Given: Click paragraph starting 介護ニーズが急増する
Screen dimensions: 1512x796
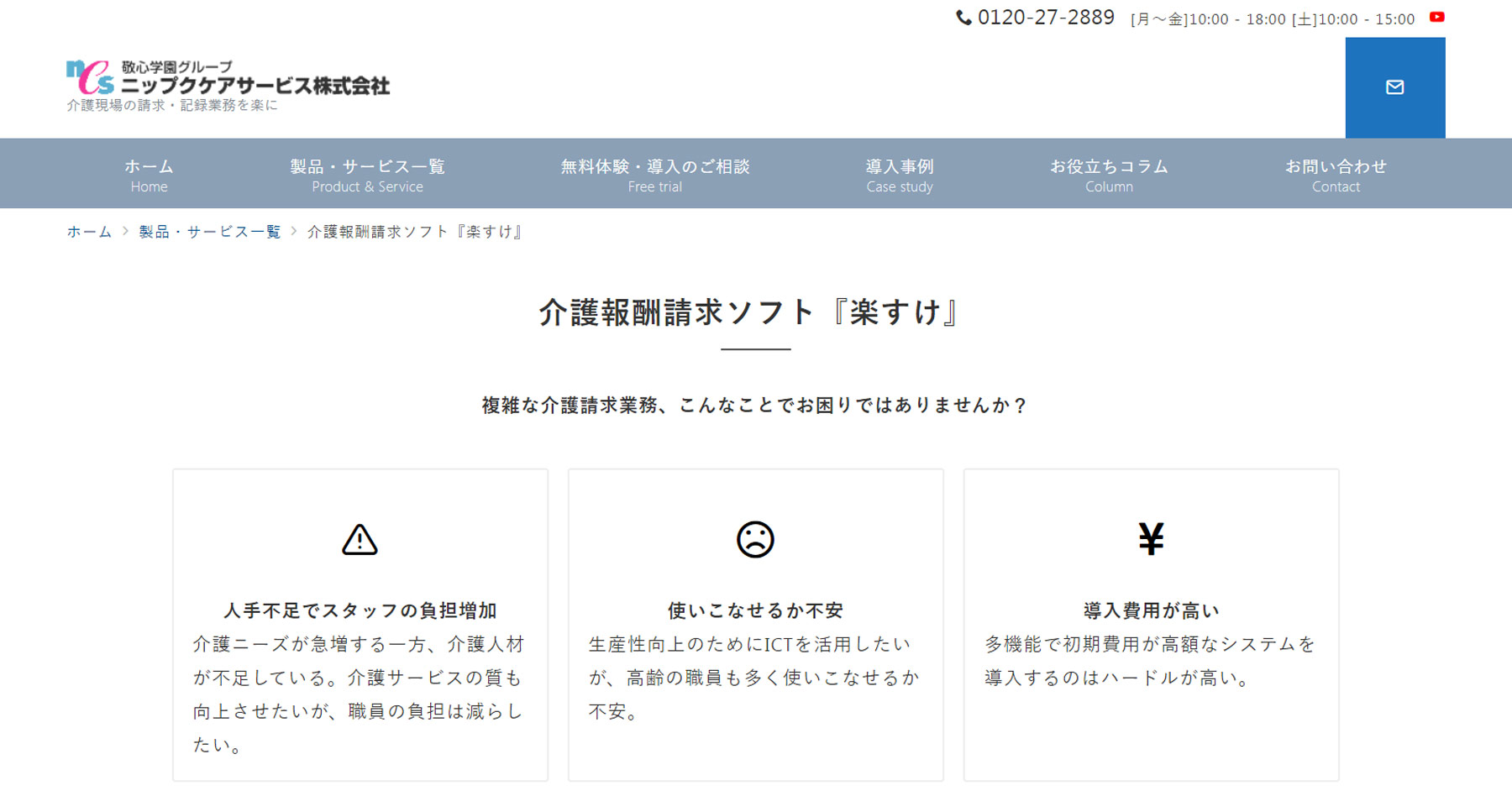Looking at the screenshot, I should [x=360, y=694].
